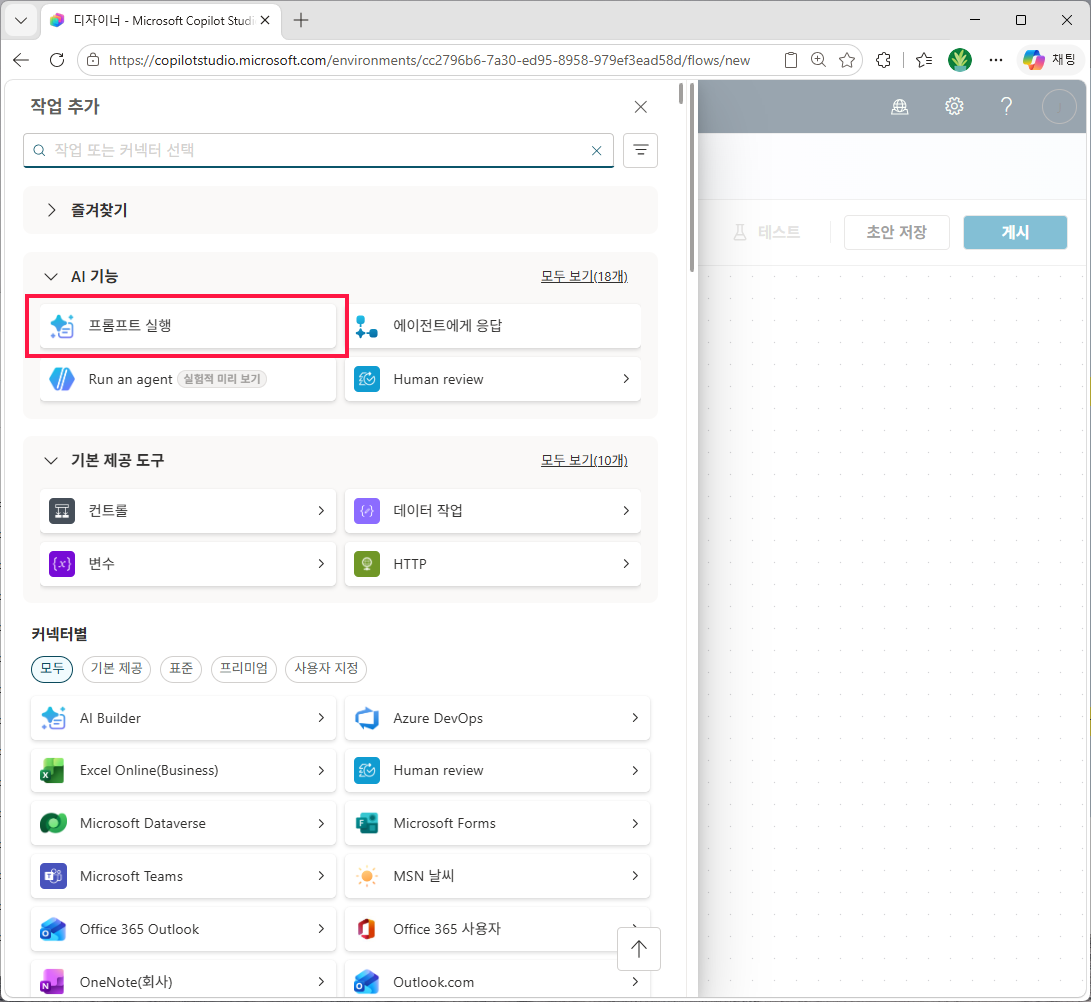Choose the 에이전트에게 응답 action
Image resolution: width=1091 pixels, height=1002 pixels.
tap(493, 326)
